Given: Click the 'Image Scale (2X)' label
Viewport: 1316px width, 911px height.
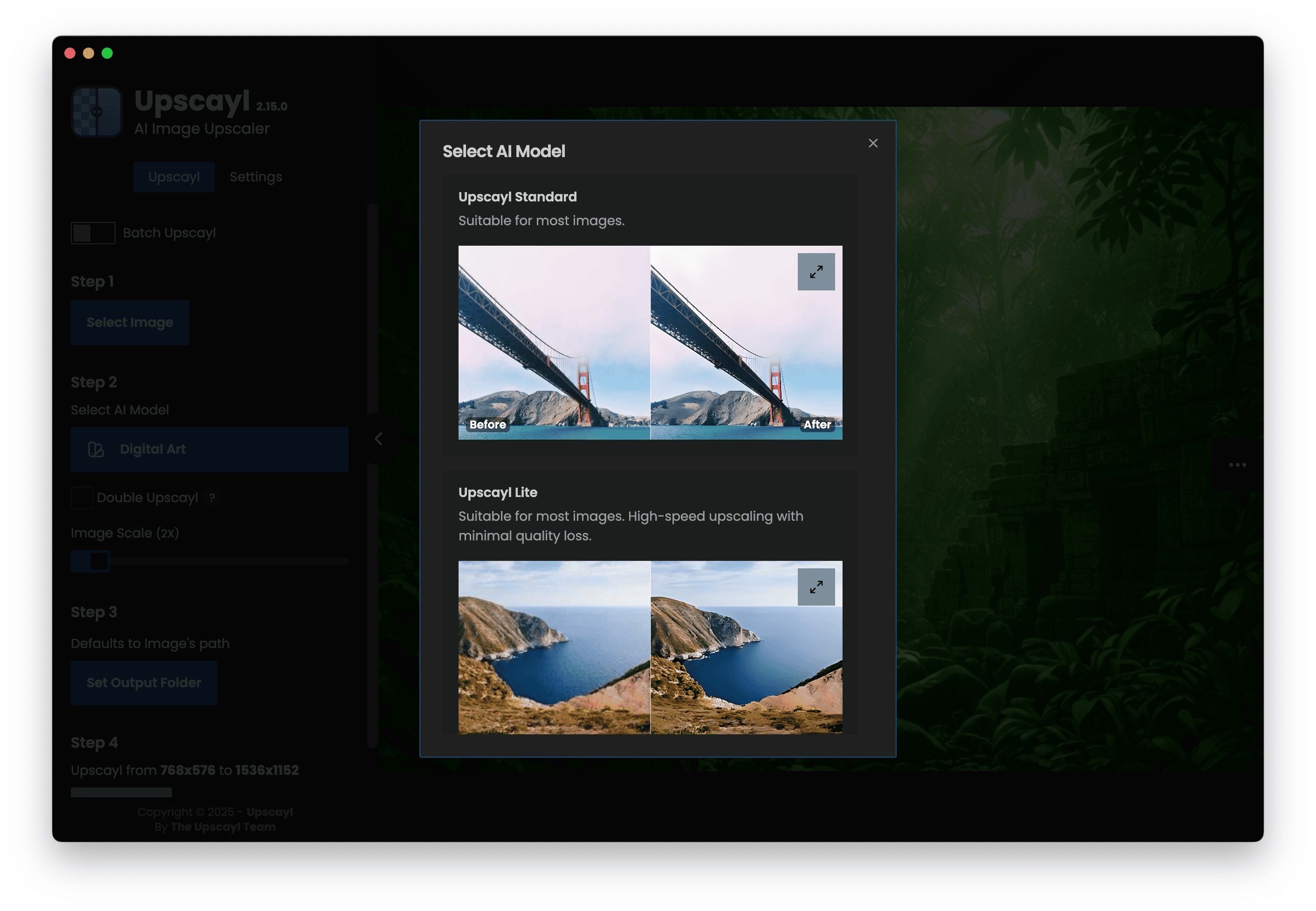Looking at the screenshot, I should [x=125, y=533].
